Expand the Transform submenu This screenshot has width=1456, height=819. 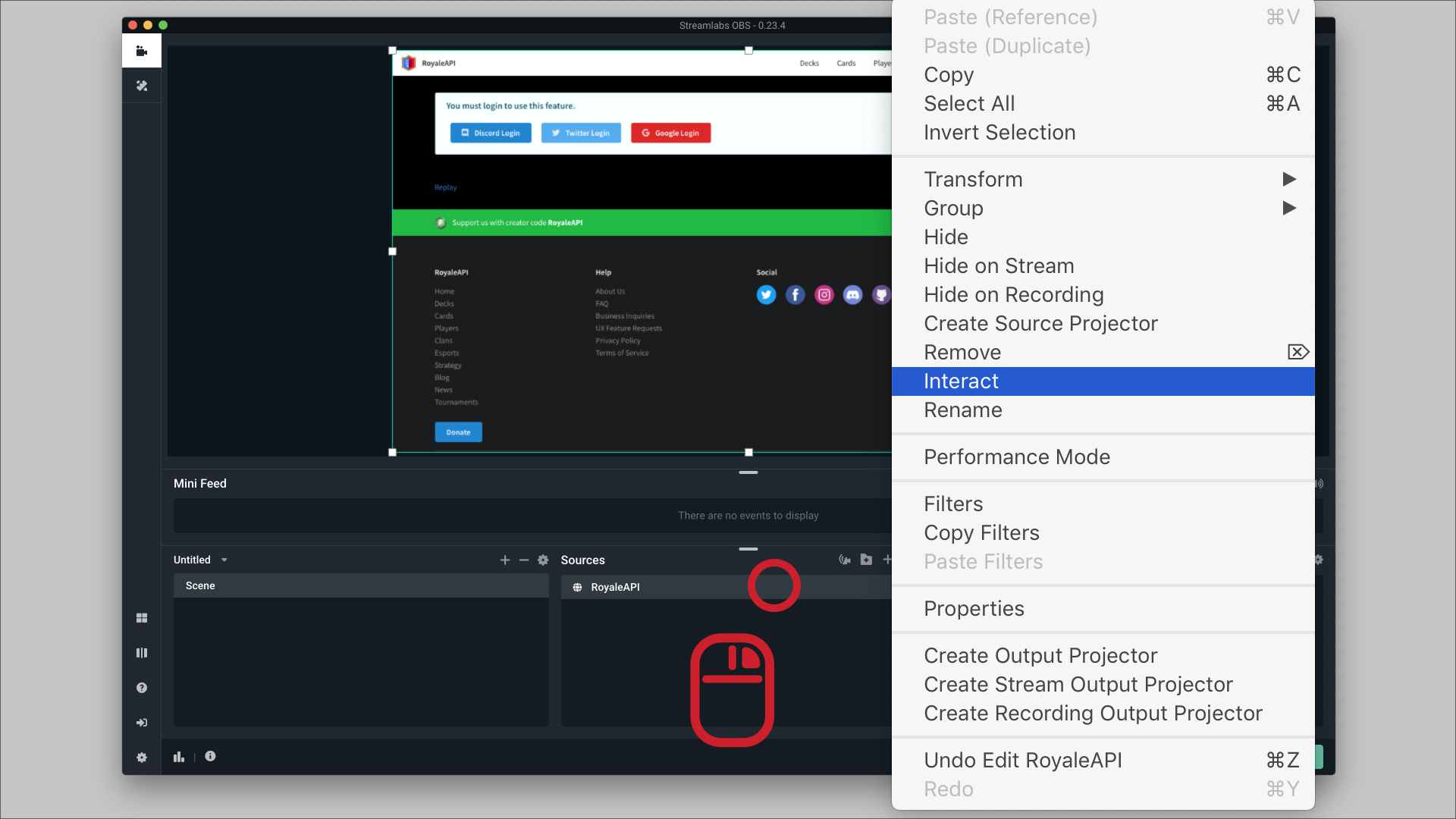(1103, 179)
